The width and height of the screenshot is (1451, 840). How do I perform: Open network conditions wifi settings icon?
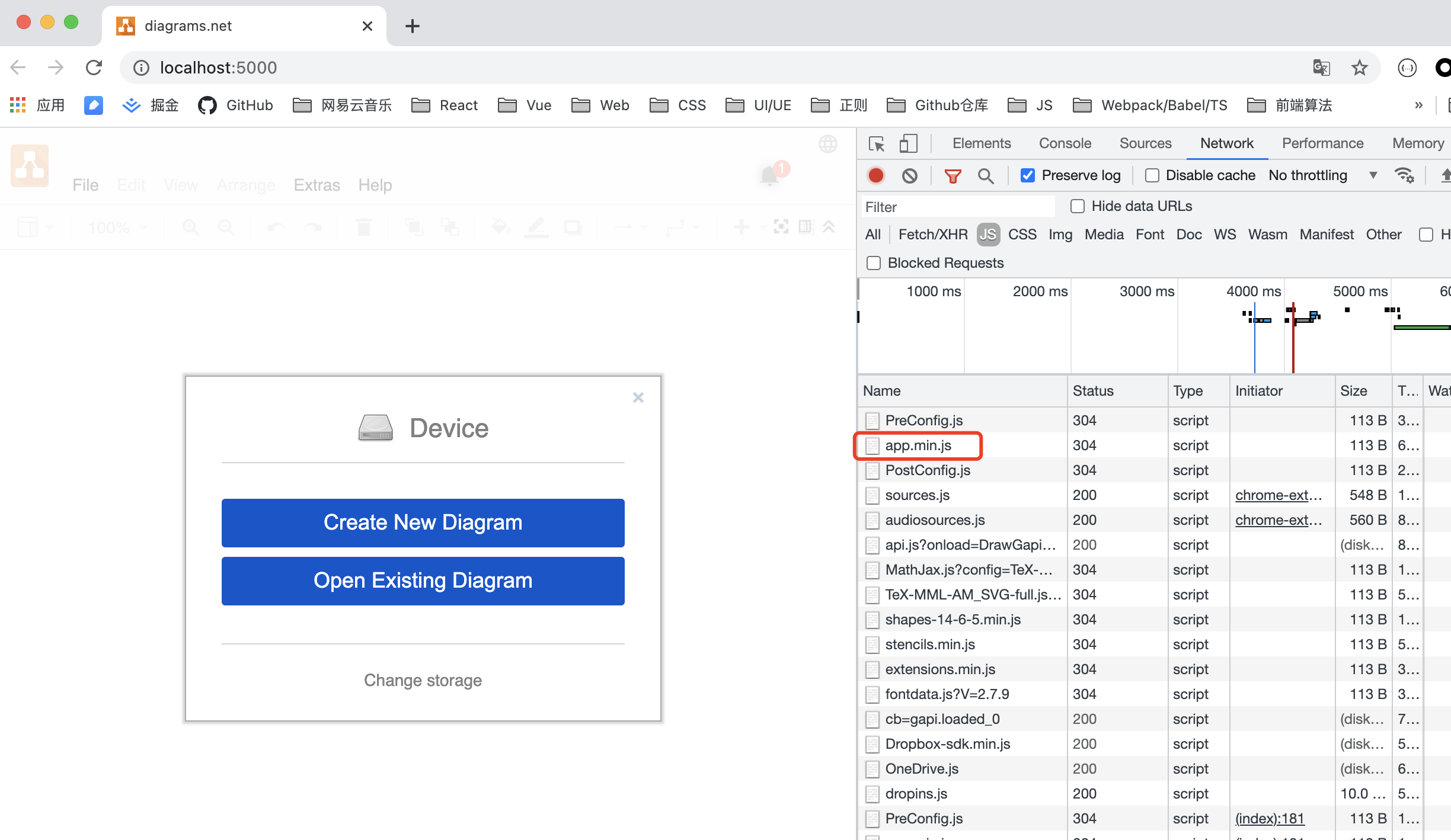click(1404, 175)
